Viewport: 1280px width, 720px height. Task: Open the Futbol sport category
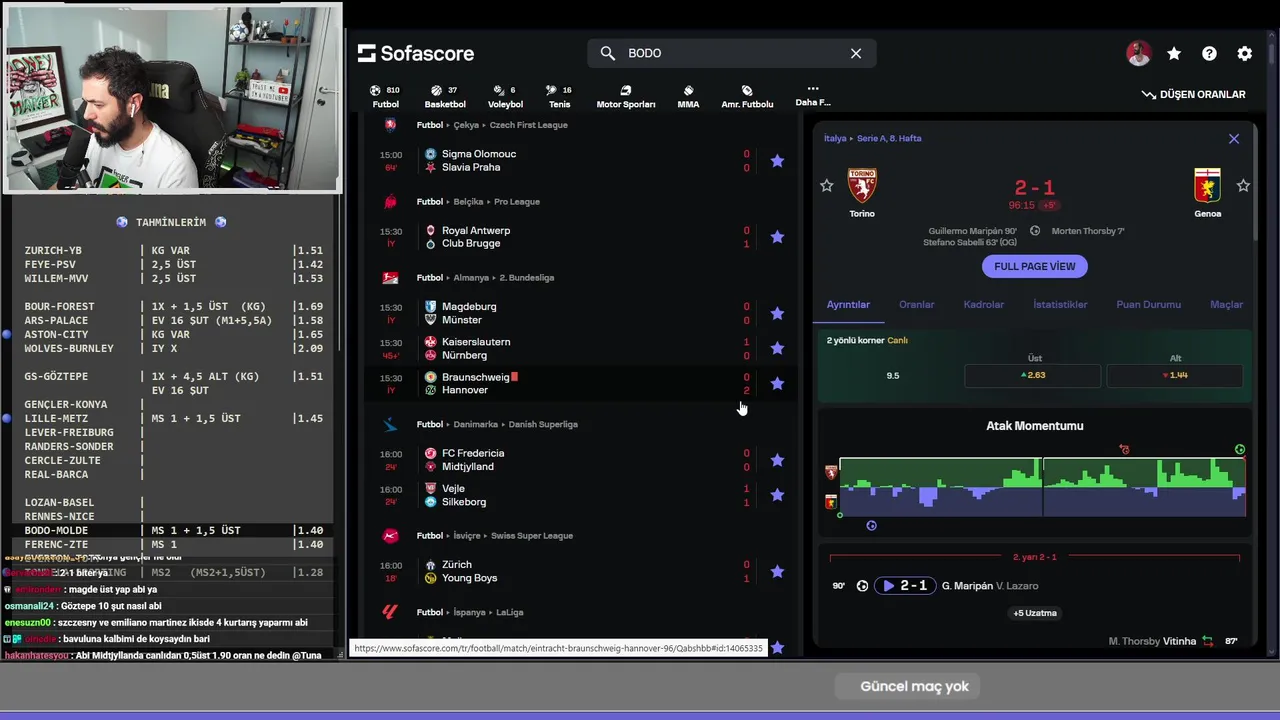(385, 97)
